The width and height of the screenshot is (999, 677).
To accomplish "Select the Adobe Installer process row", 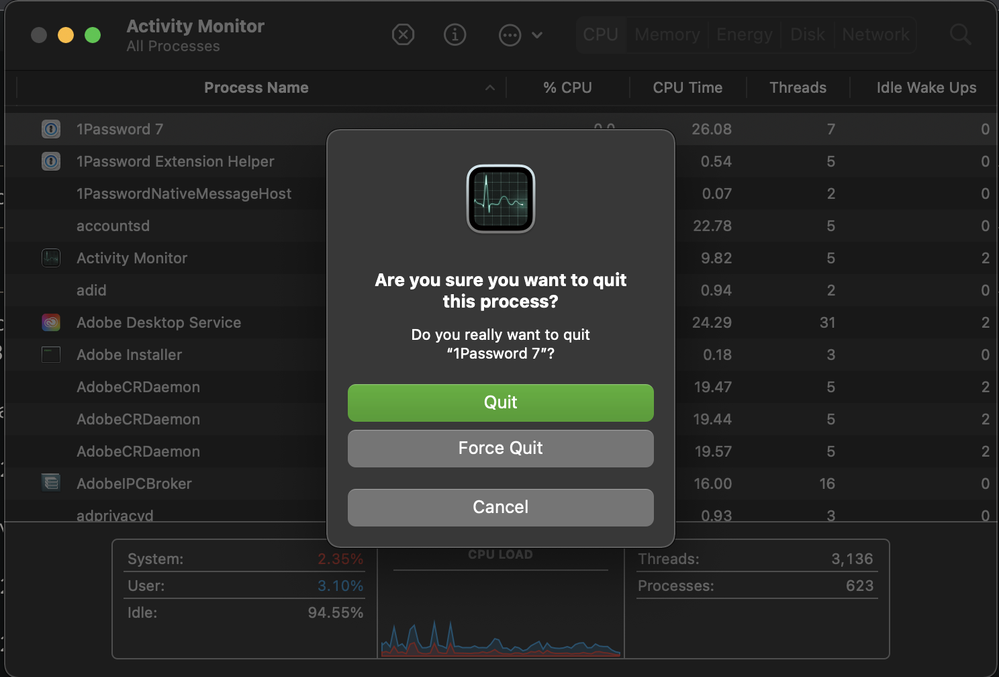I will click(x=129, y=355).
